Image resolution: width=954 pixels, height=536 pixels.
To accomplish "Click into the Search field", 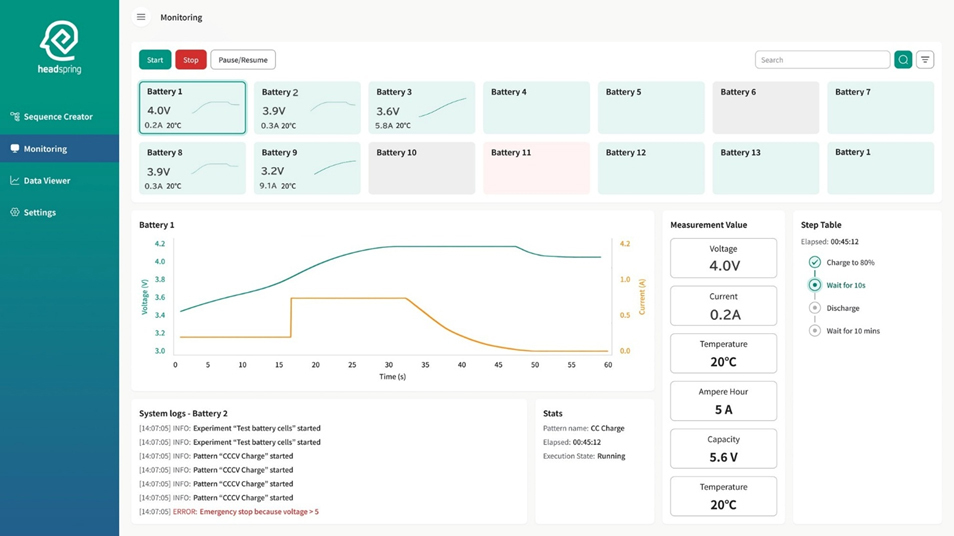I will click(x=821, y=60).
